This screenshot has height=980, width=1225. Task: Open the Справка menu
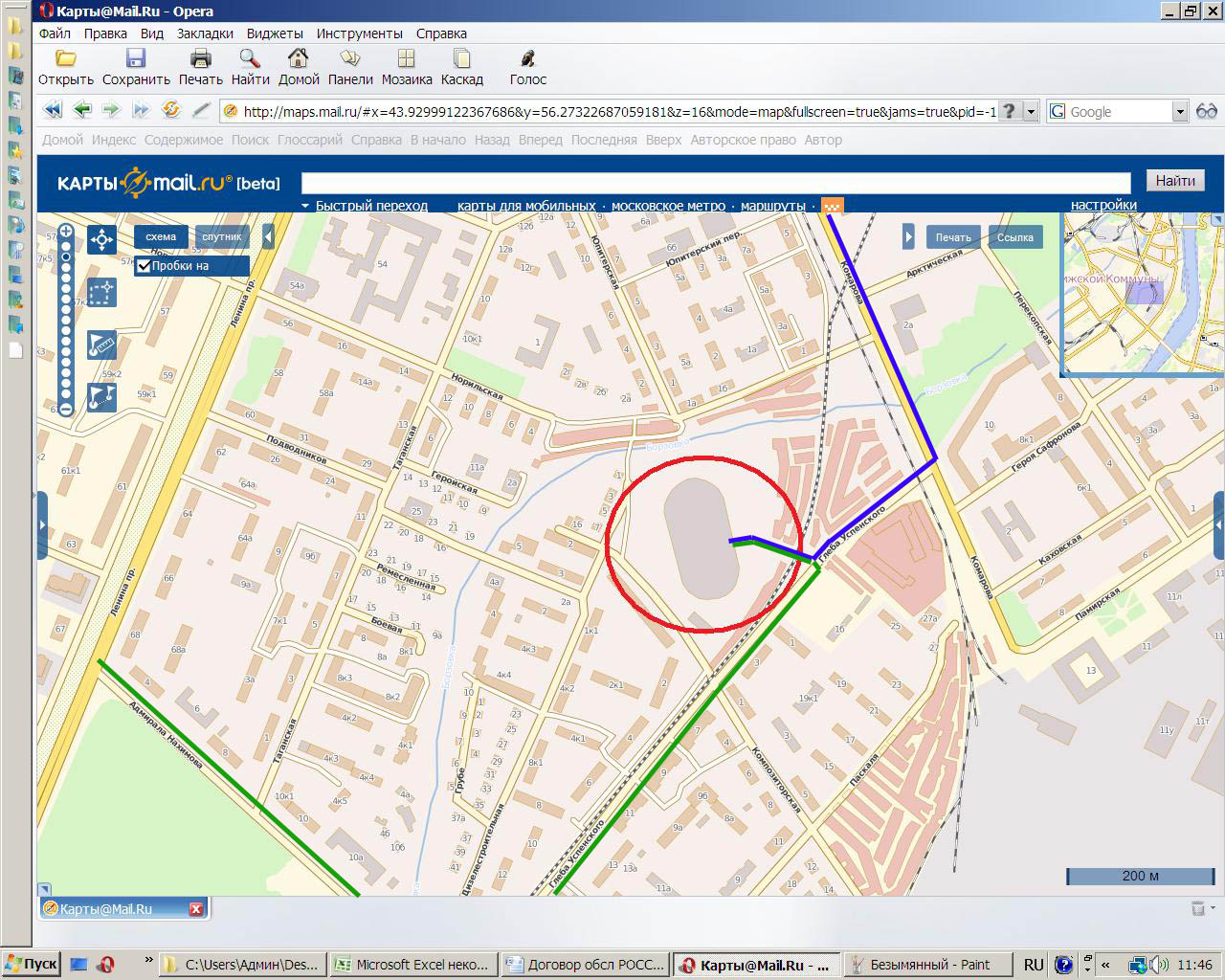(x=441, y=33)
